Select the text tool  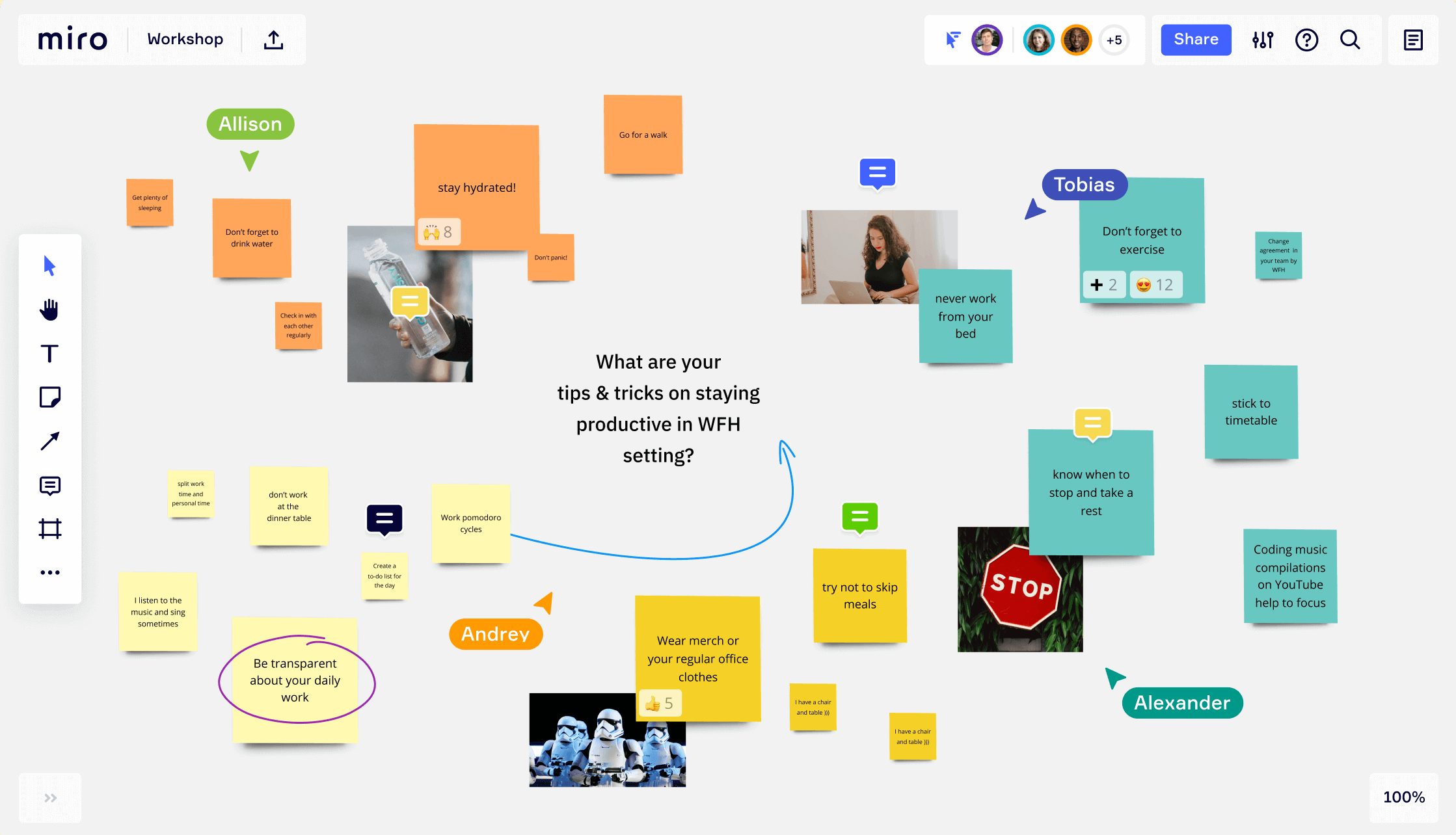tap(49, 353)
